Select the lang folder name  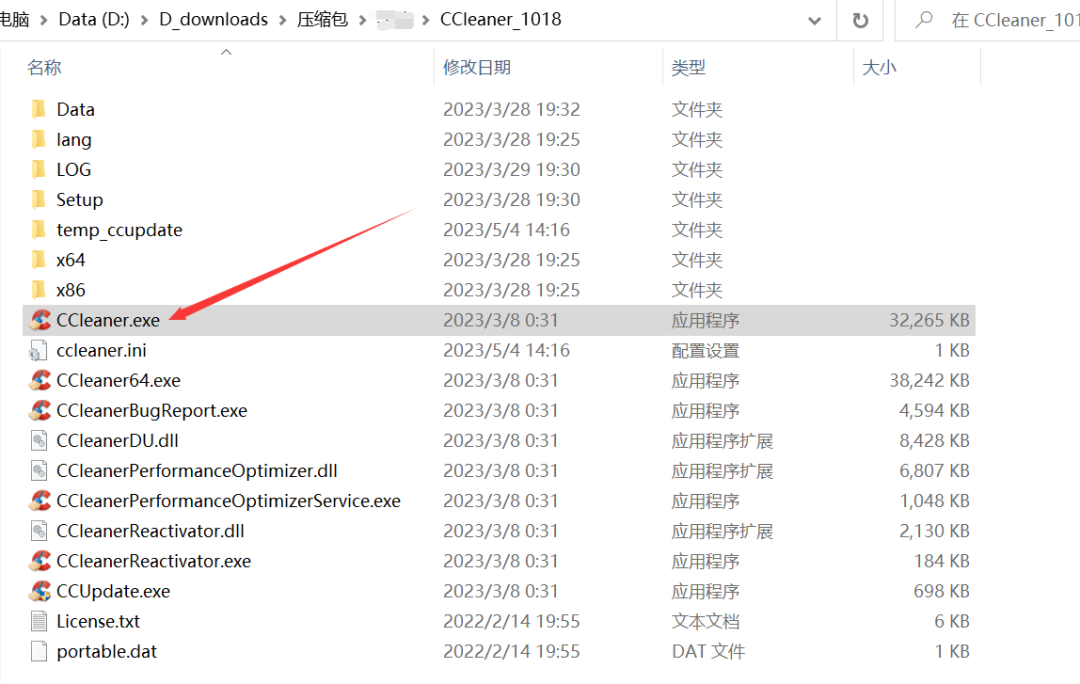(74, 140)
